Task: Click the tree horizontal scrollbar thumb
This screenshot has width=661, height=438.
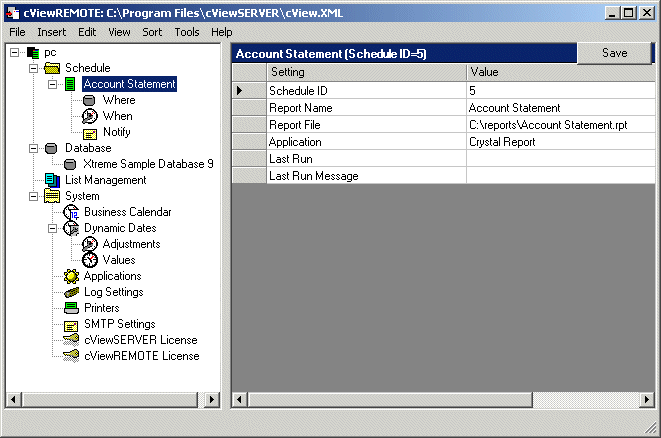Action: point(110,399)
